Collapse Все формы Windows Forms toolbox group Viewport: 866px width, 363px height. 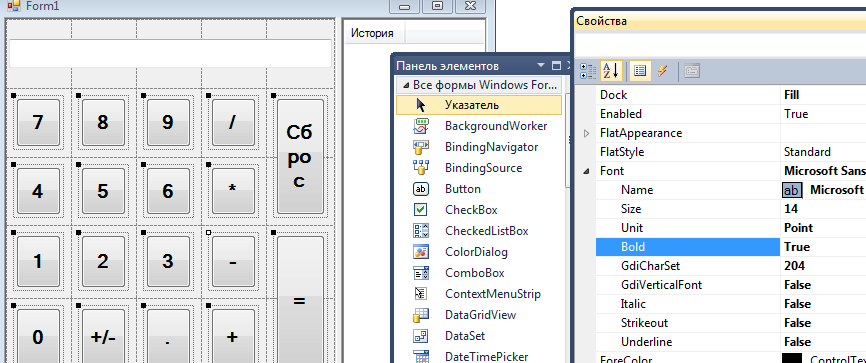click(x=406, y=86)
